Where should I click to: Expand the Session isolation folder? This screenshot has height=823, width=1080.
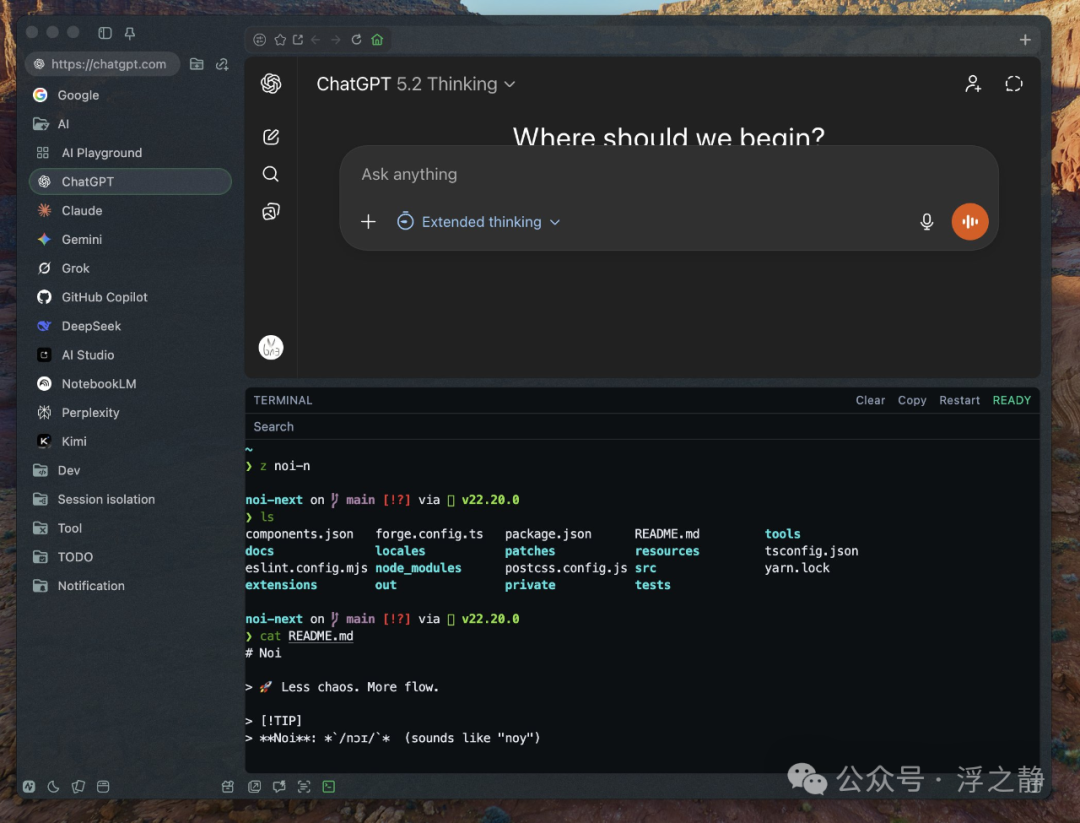[x=129, y=499]
